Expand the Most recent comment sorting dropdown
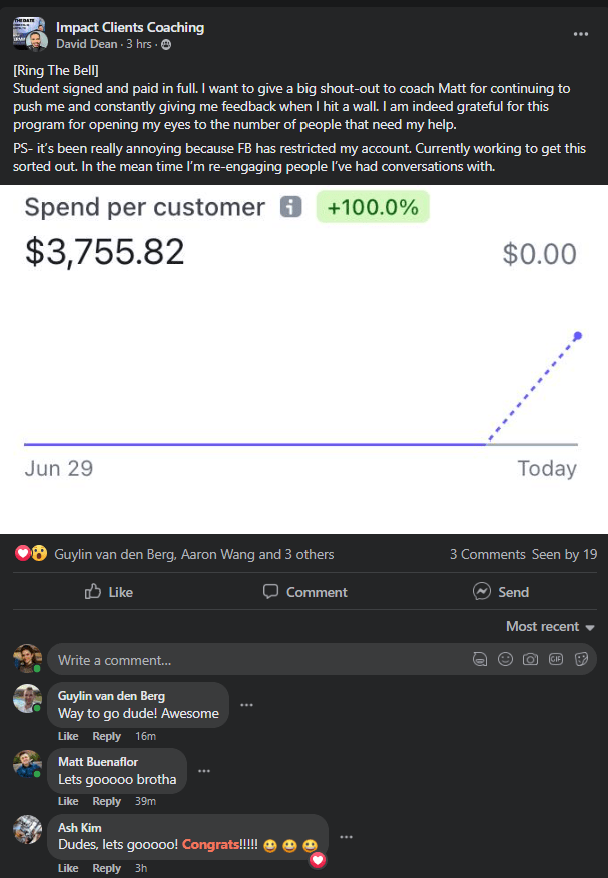 coord(550,627)
